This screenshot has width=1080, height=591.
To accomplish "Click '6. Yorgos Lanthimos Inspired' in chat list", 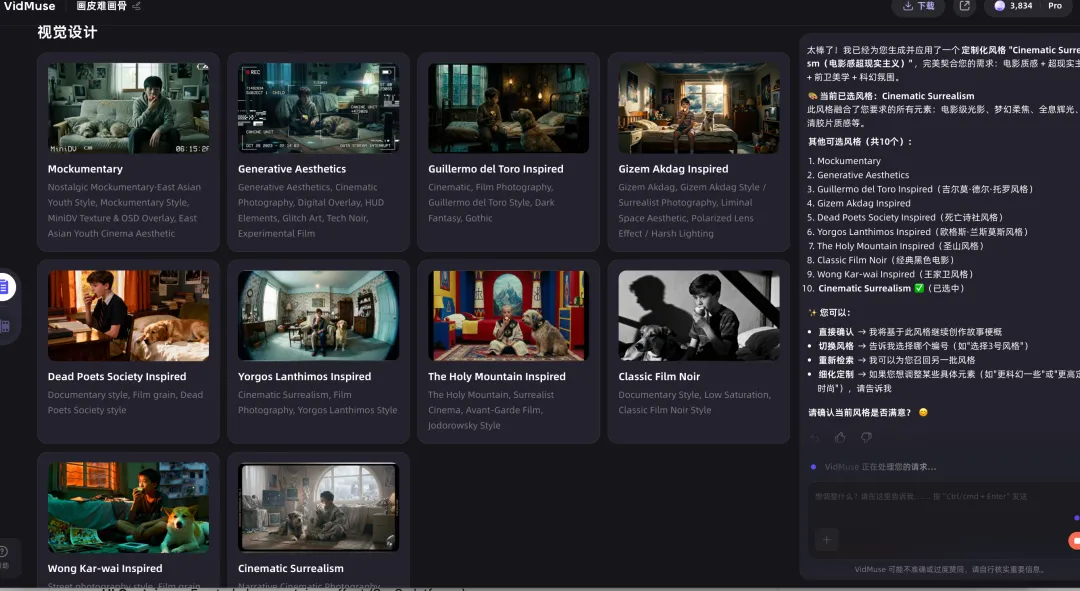I will click(x=917, y=231).
